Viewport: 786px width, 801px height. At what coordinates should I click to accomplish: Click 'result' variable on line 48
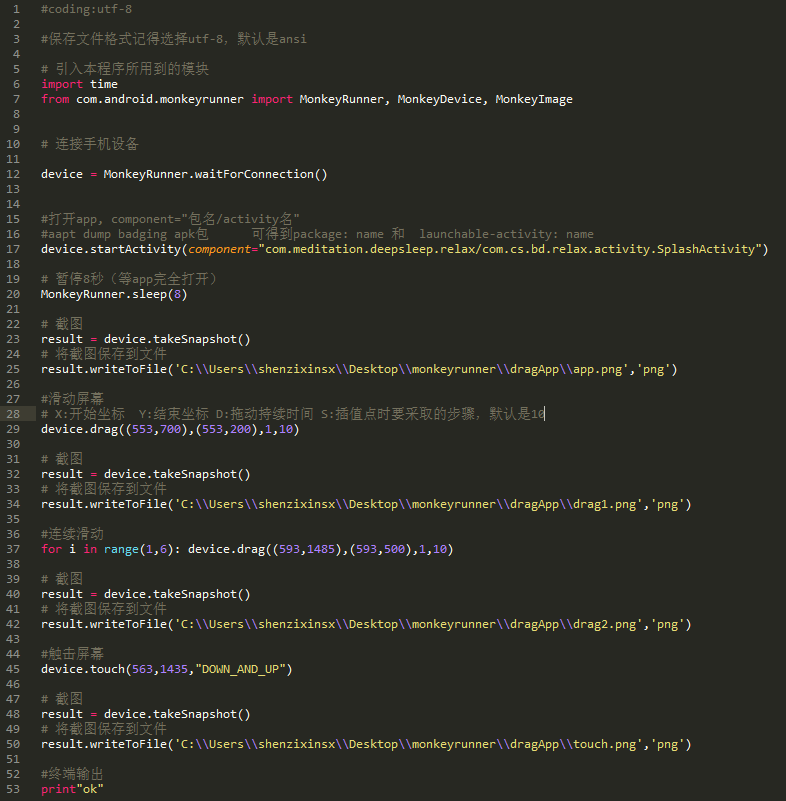[x=62, y=714]
